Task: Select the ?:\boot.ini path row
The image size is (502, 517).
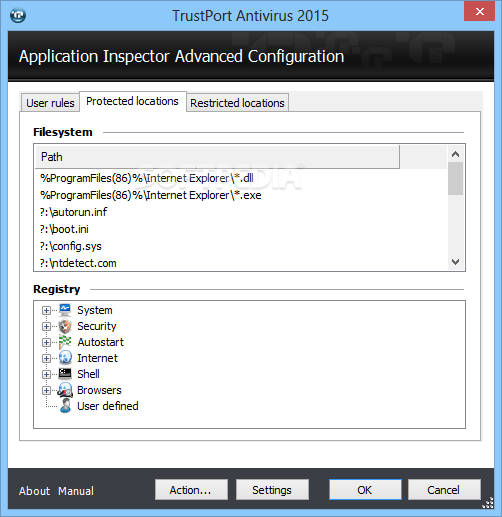Action: (241, 229)
